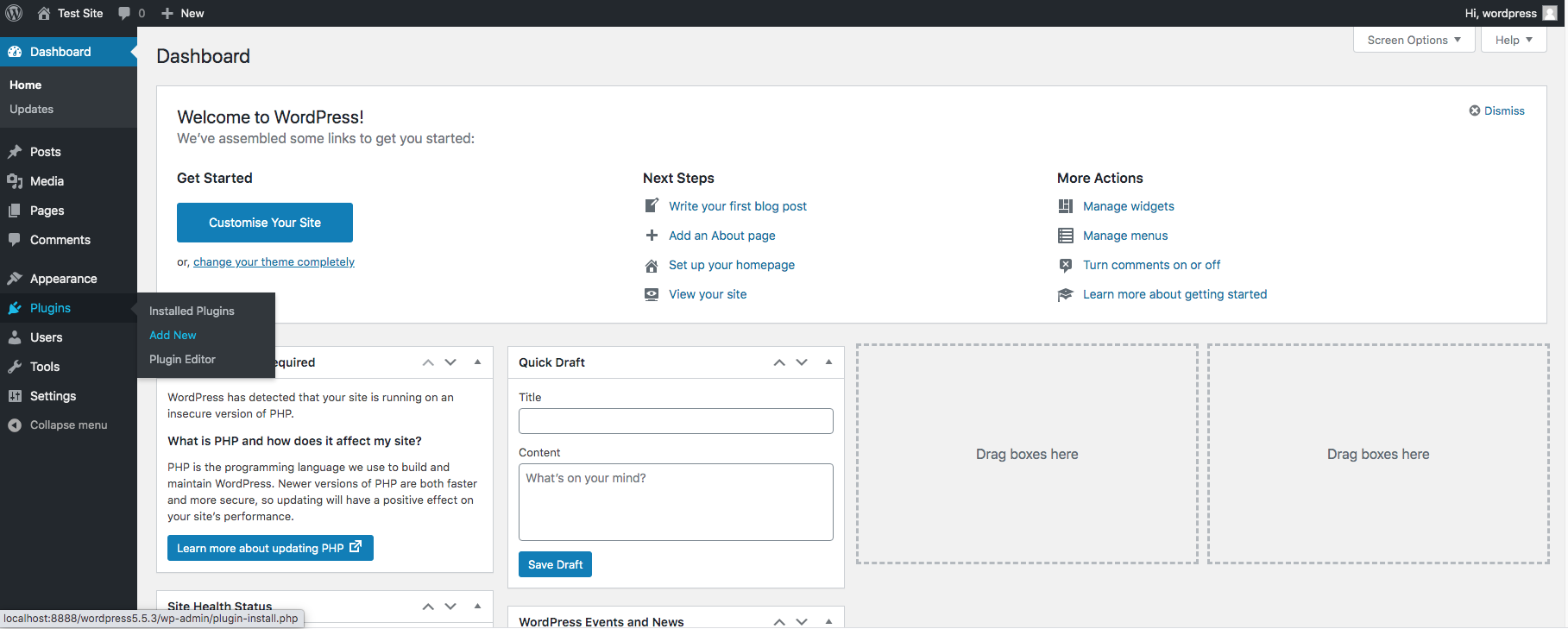This screenshot has height=629, width=1568.
Task: Click the WordPress logo in admin bar
Action: tap(14, 13)
